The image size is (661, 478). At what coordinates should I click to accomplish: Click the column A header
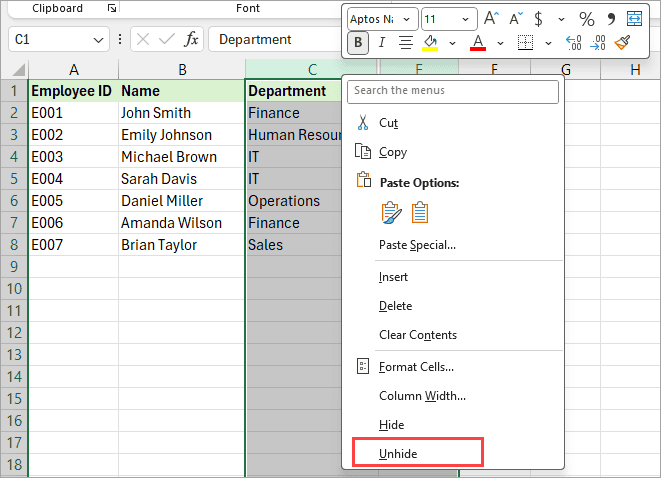click(x=74, y=70)
